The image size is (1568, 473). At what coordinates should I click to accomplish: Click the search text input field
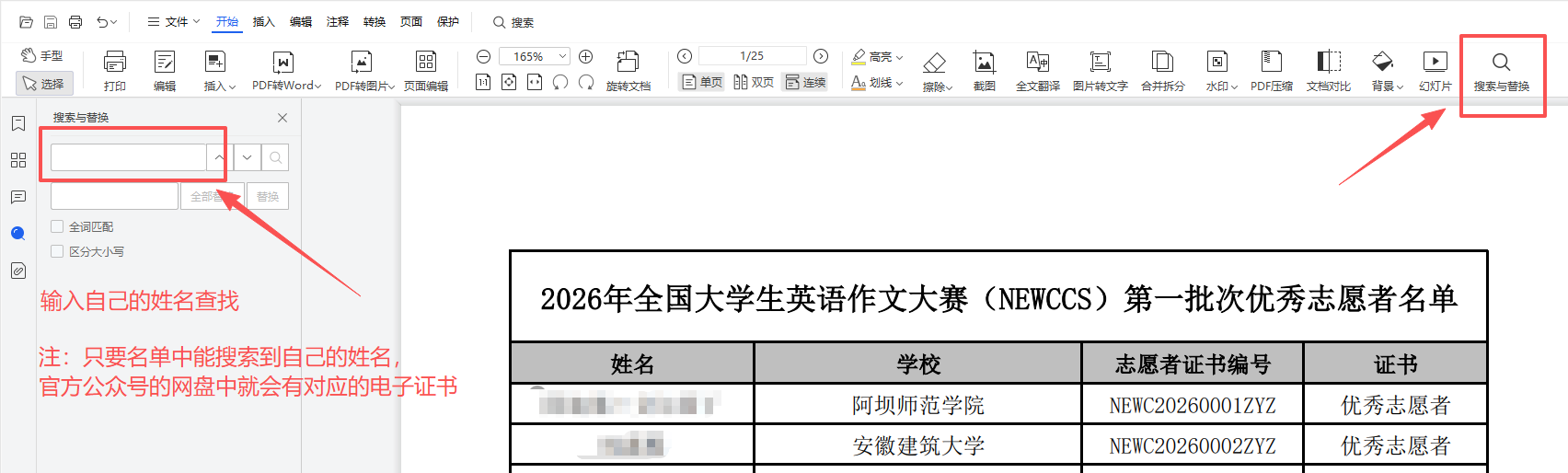pyautogui.click(x=128, y=157)
